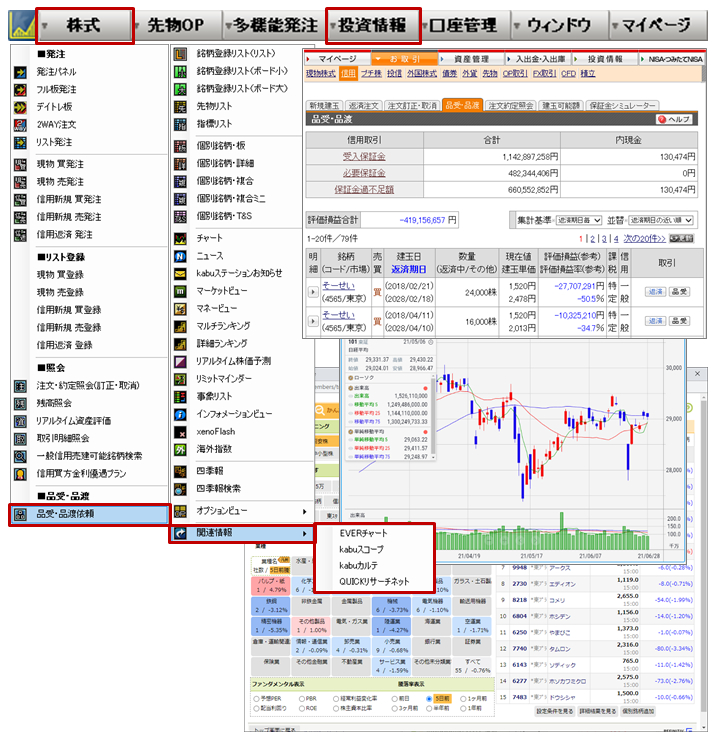This screenshot has height=744, width=714.
Task: Click the 四季報検索 icon
Action: point(180,489)
